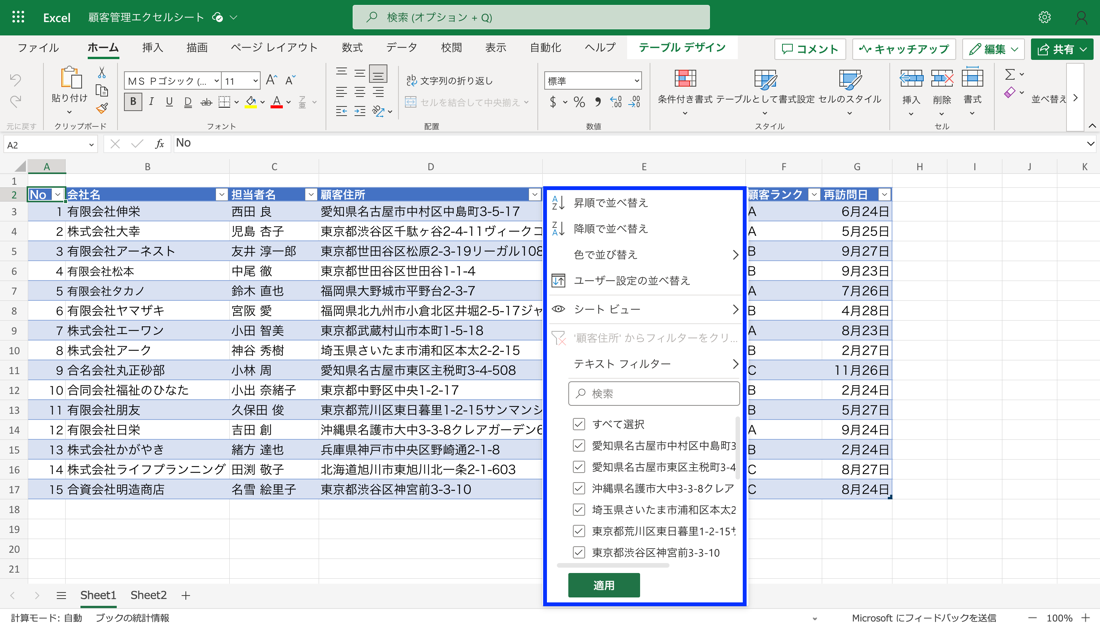
Task: Open the 担当者名 column filter dropdown
Action: pos(311,194)
